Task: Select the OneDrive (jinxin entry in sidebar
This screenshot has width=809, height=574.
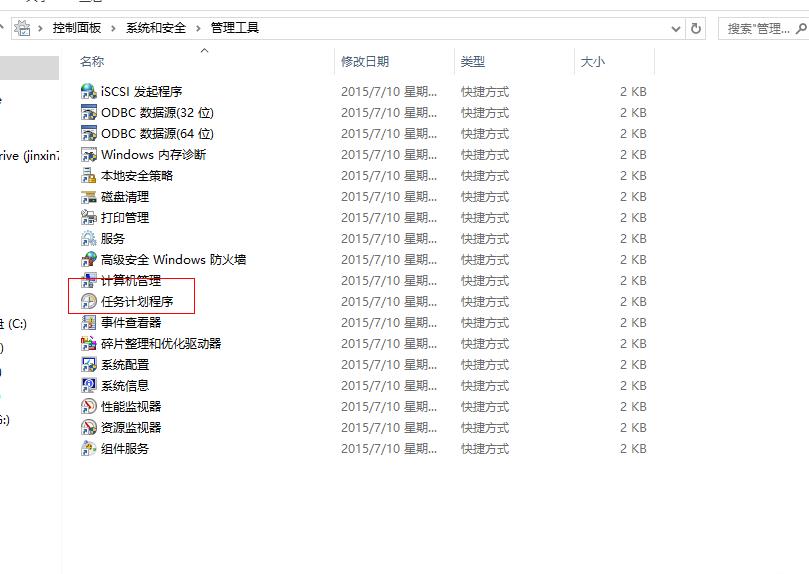Action: pyautogui.click(x=29, y=155)
